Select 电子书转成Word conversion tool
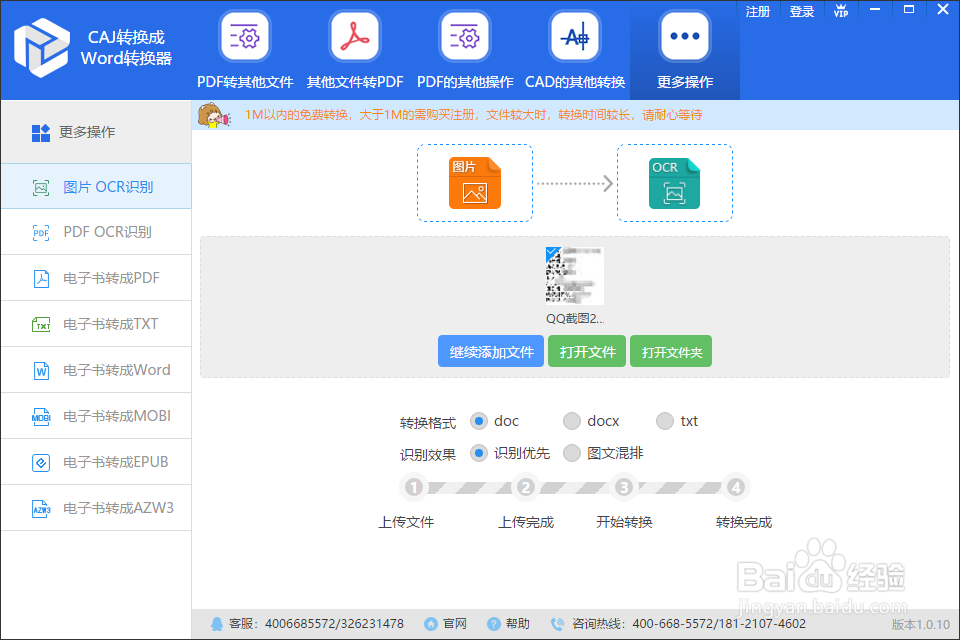Viewport: 960px width, 640px height. tap(95, 370)
